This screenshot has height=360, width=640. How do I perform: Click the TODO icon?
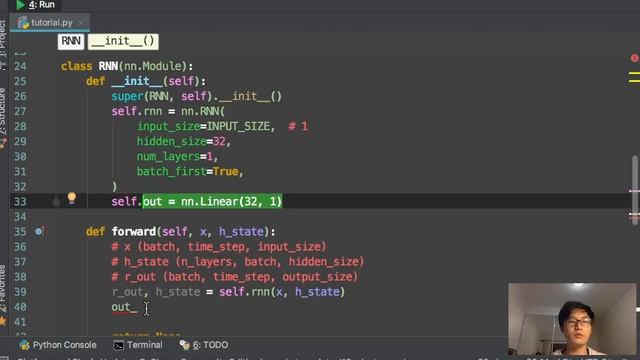click(x=184, y=345)
